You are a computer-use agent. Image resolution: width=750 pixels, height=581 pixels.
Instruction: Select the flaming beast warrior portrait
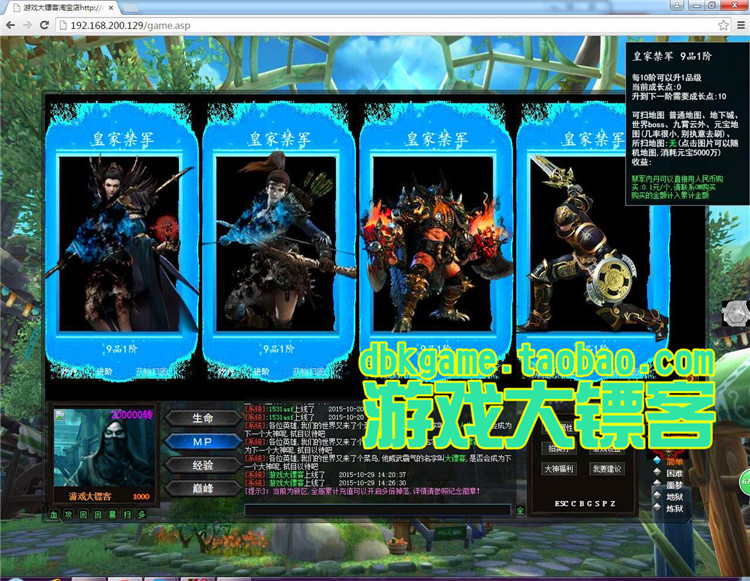coord(433,243)
